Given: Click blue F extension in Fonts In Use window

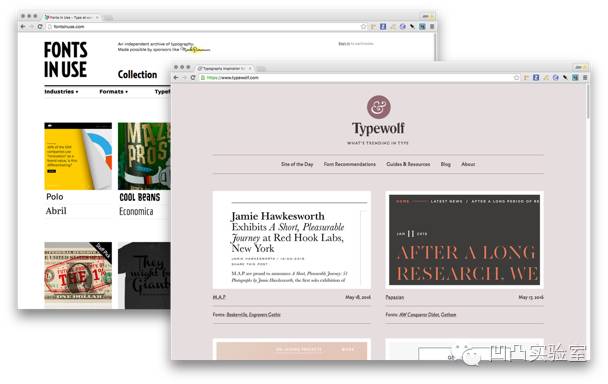Looking at the screenshot, I should point(383,26).
